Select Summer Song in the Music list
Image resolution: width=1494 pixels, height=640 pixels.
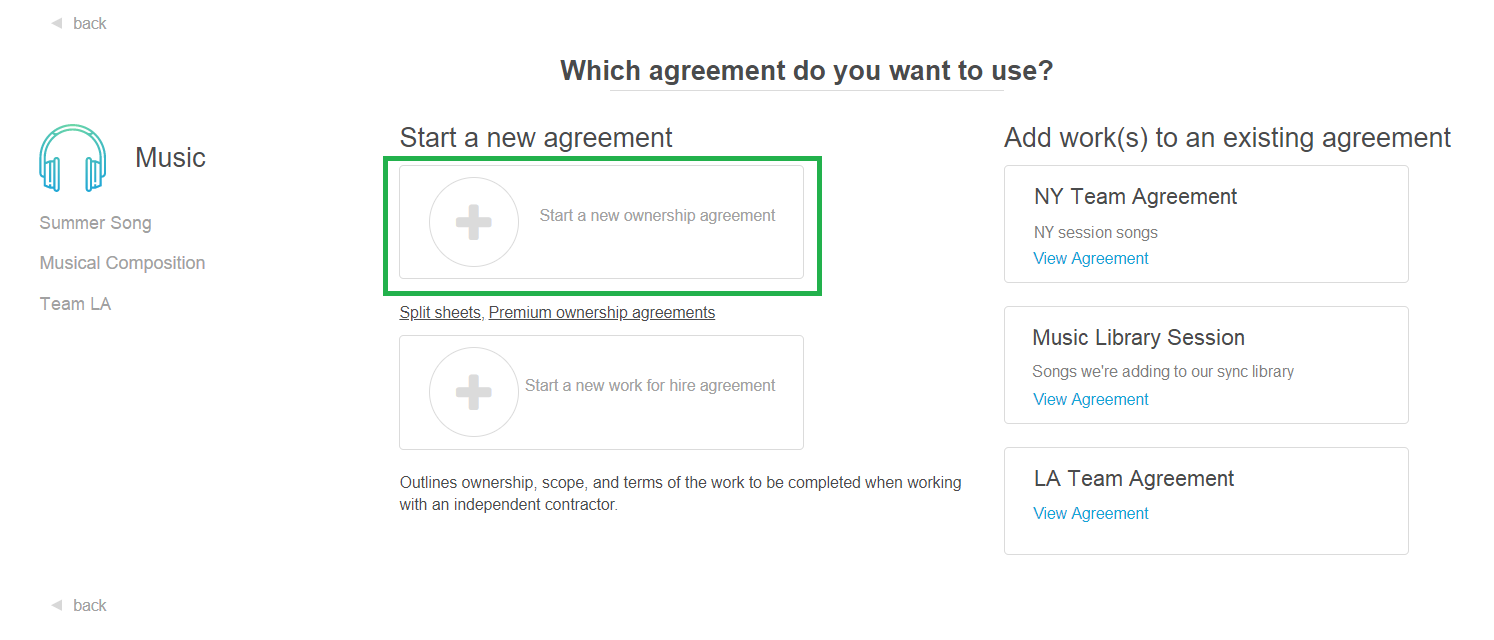click(x=96, y=223)
